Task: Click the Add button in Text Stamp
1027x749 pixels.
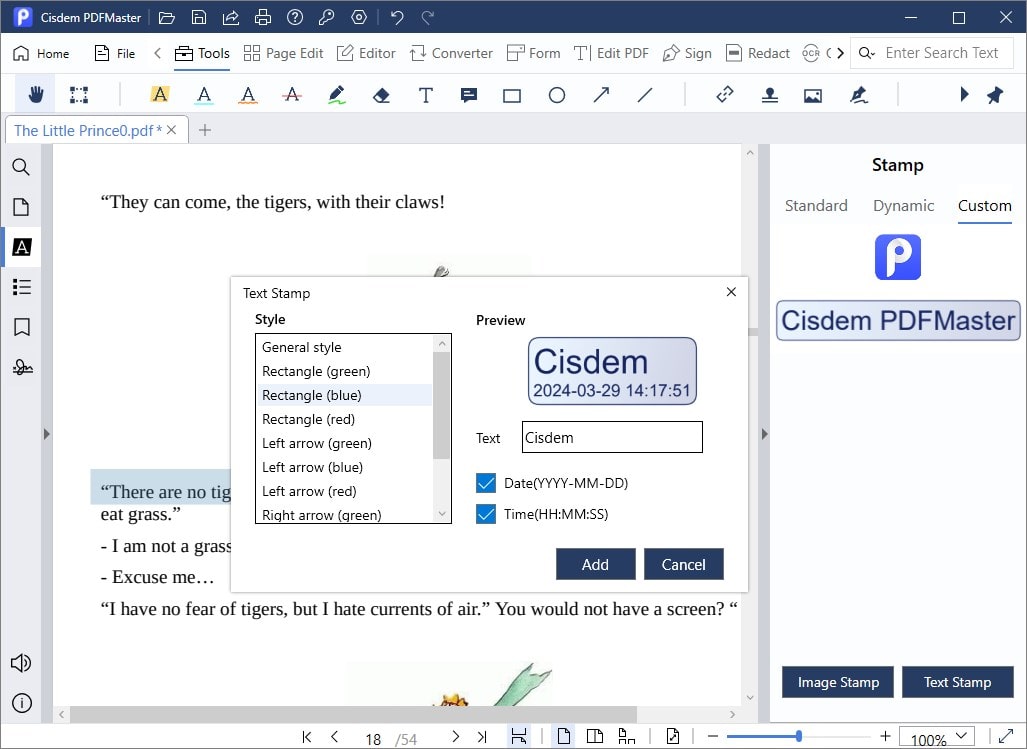Action: [x=595, y=564]
